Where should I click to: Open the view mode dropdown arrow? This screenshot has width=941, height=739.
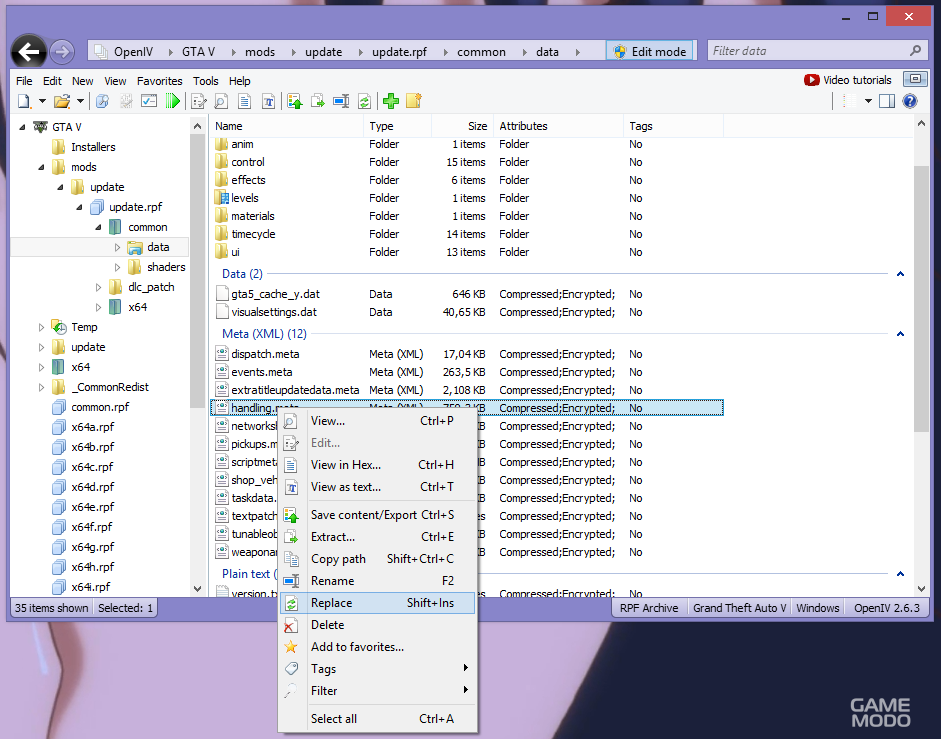868,101
